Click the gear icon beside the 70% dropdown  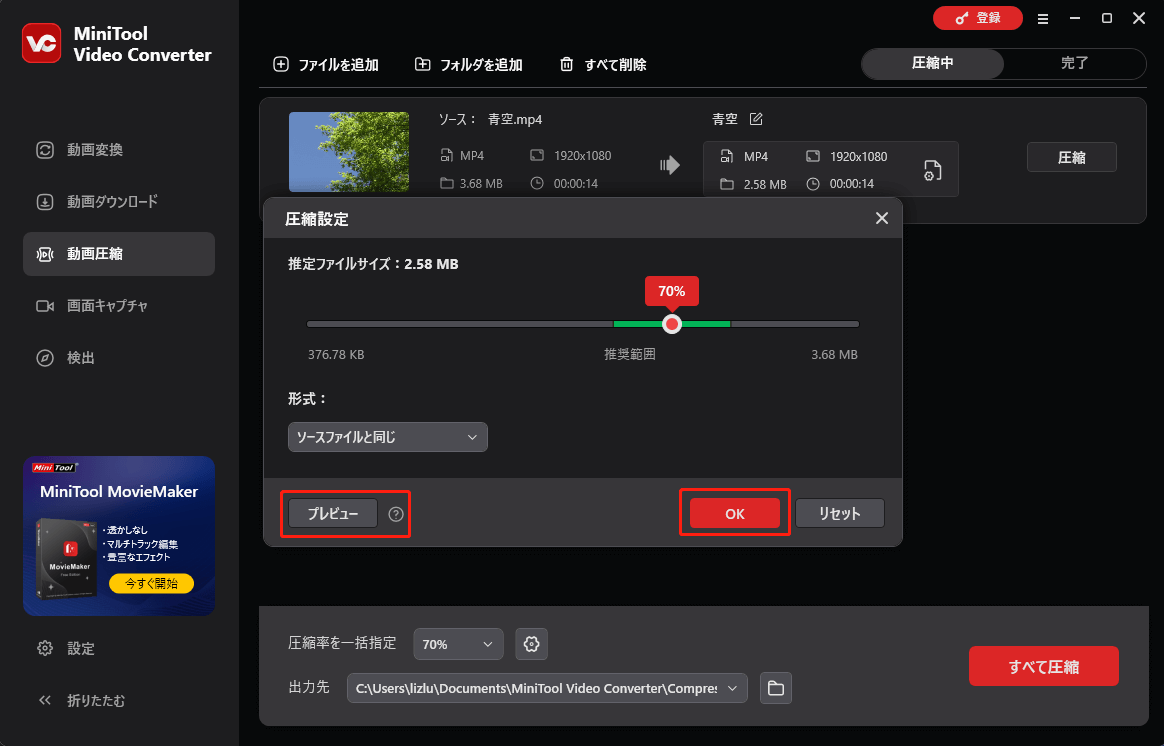pyautogui.click(x=532, y=644)
